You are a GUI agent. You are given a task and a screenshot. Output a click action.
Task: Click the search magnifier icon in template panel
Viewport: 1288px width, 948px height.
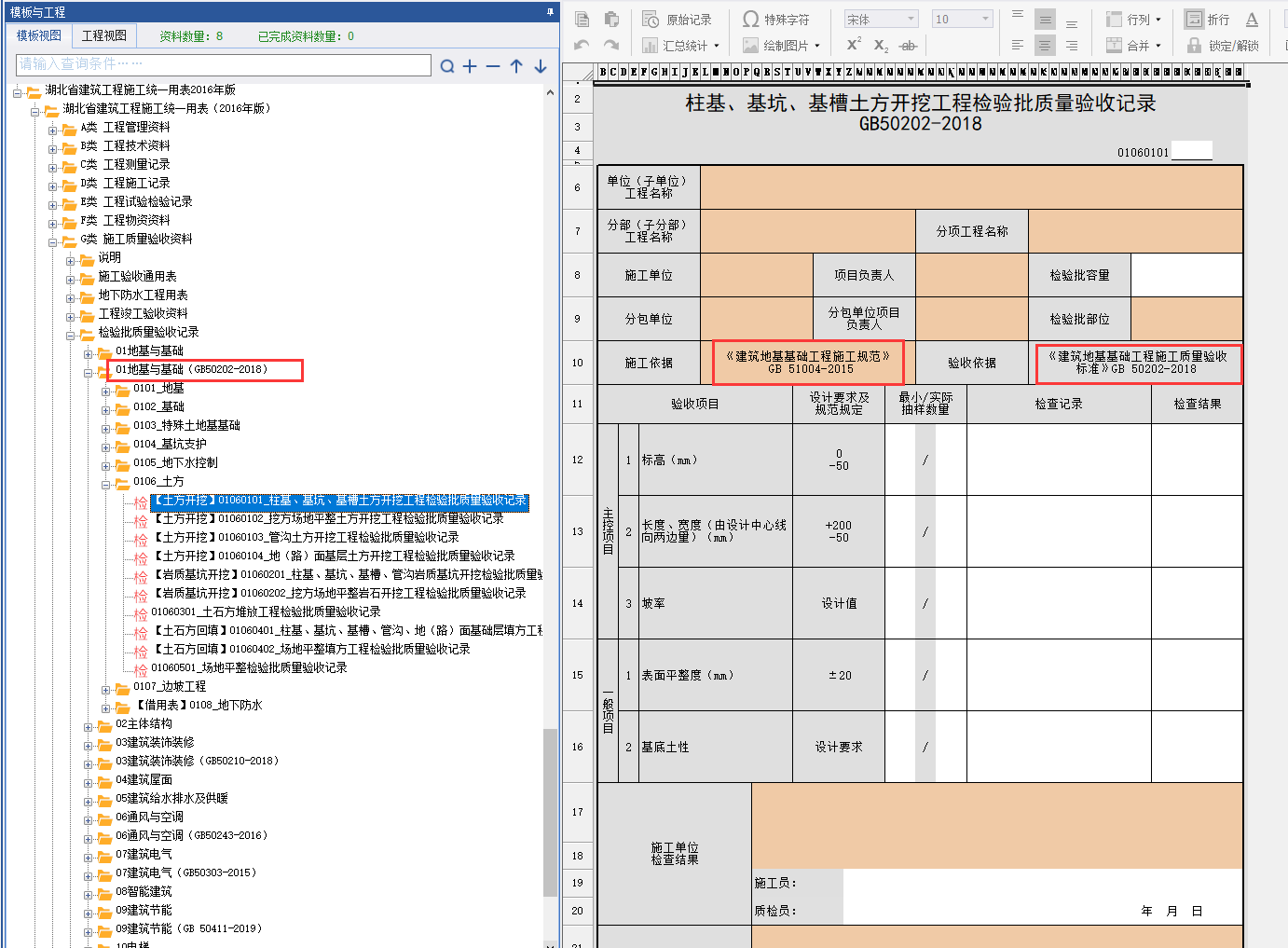click(447, 66)
